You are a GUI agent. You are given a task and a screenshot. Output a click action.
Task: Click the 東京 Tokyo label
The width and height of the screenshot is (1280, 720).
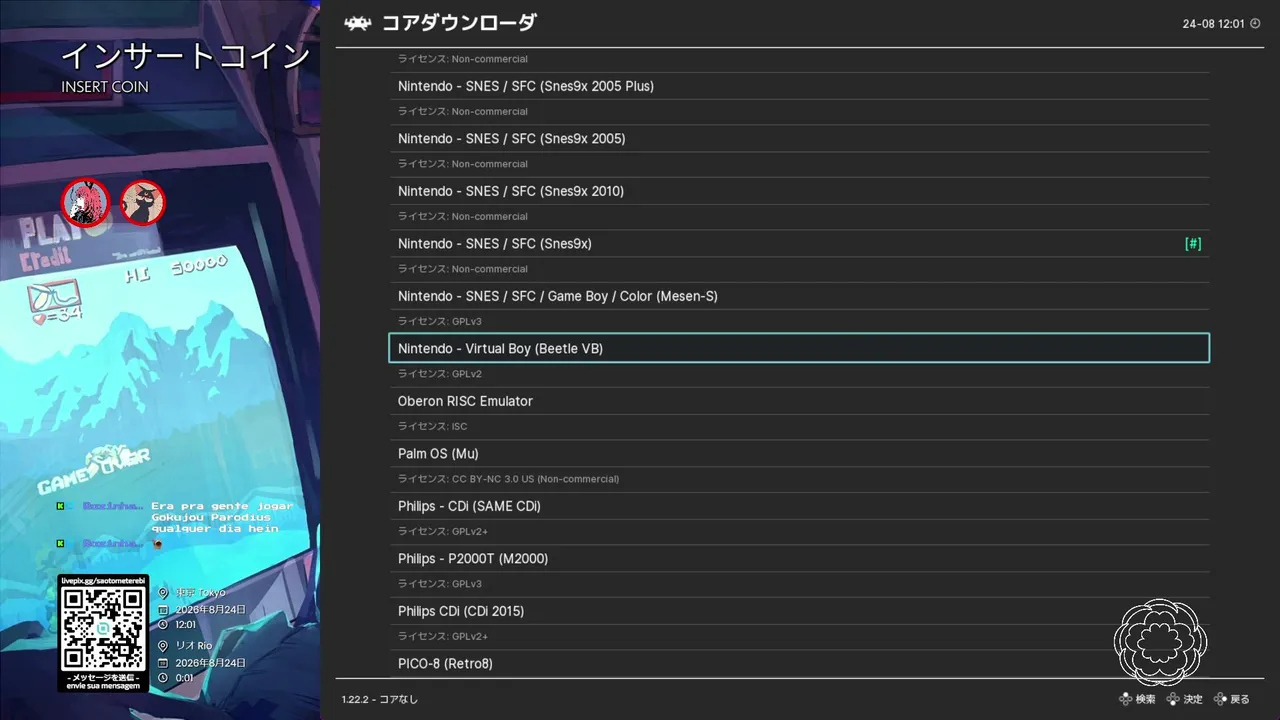coord(201,593)
